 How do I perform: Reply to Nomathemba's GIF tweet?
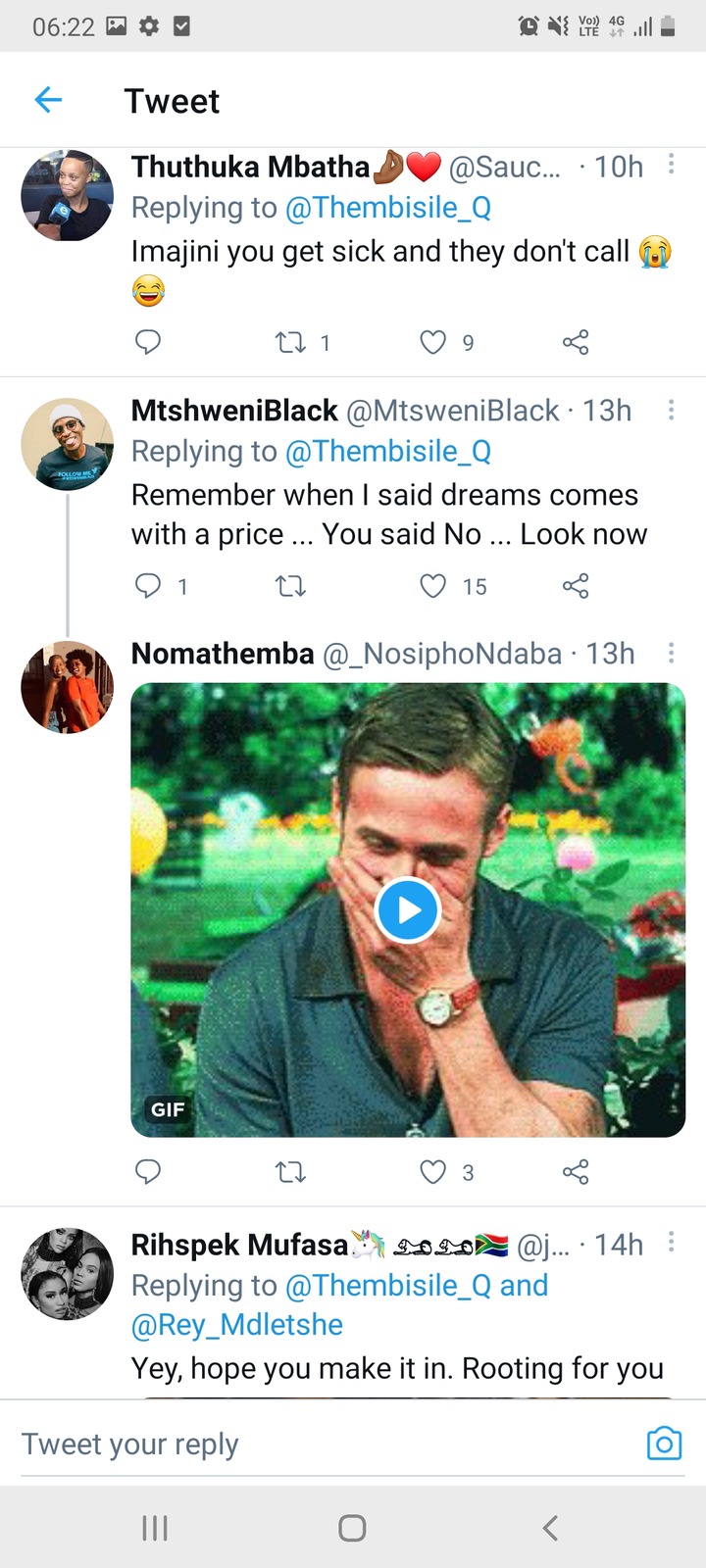pyautogui.click(x=147, y=1172)
